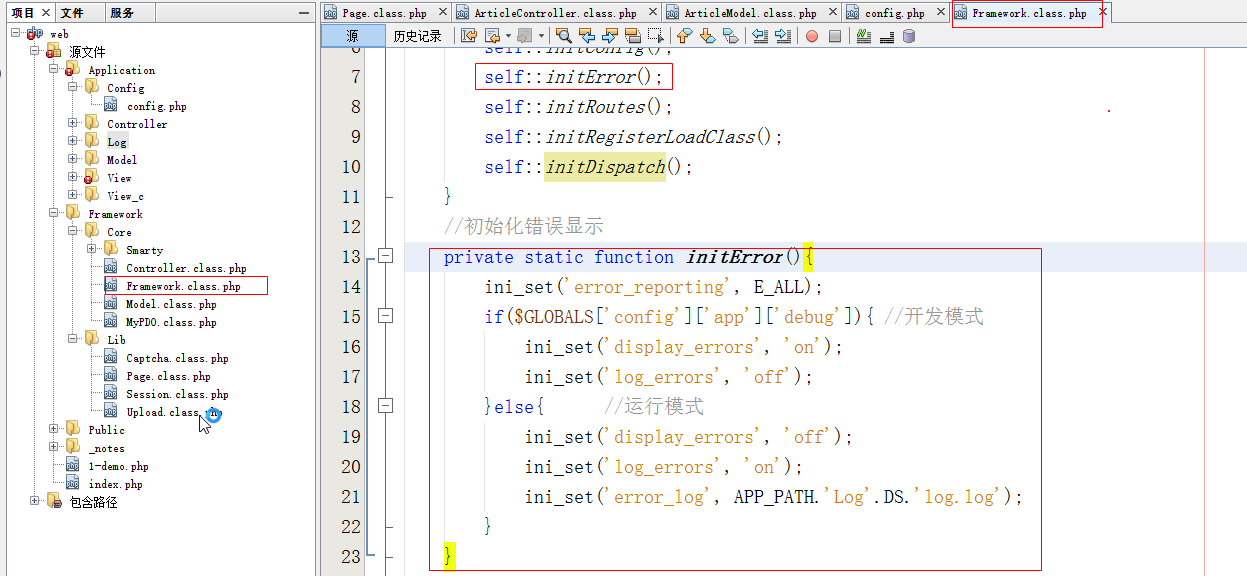Switch to 历史记录 (History) view button
1247x576 pixels.
(x=417, y=36)
